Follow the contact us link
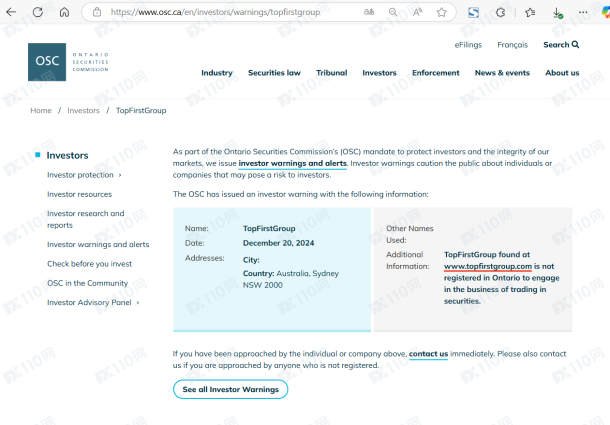Image resolution: width=610 pixels, height=425 pixels. click(x=428, y=354)
